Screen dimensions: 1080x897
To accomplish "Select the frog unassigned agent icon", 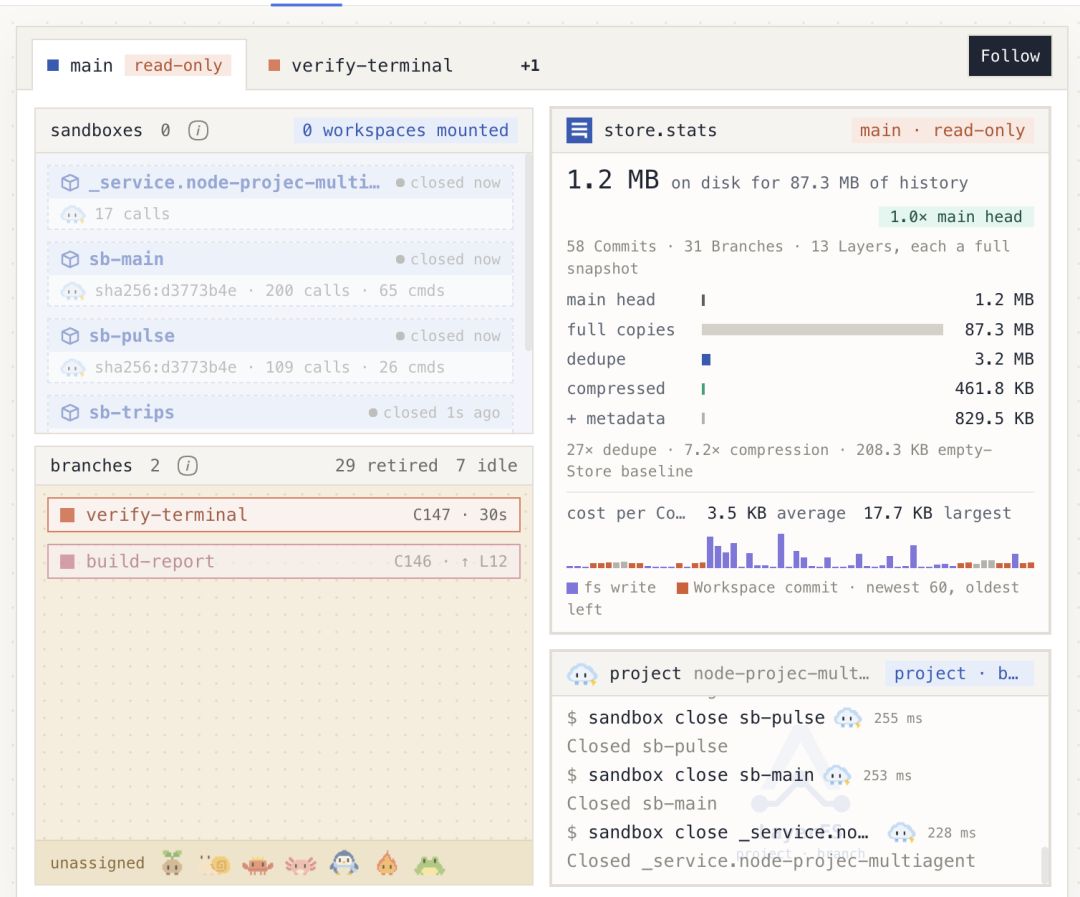I will coord(429,864).
